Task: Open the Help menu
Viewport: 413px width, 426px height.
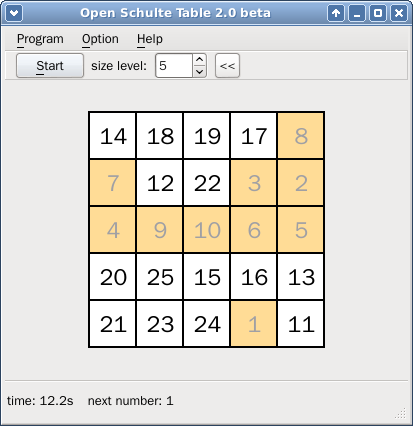Action: (150, 39)
